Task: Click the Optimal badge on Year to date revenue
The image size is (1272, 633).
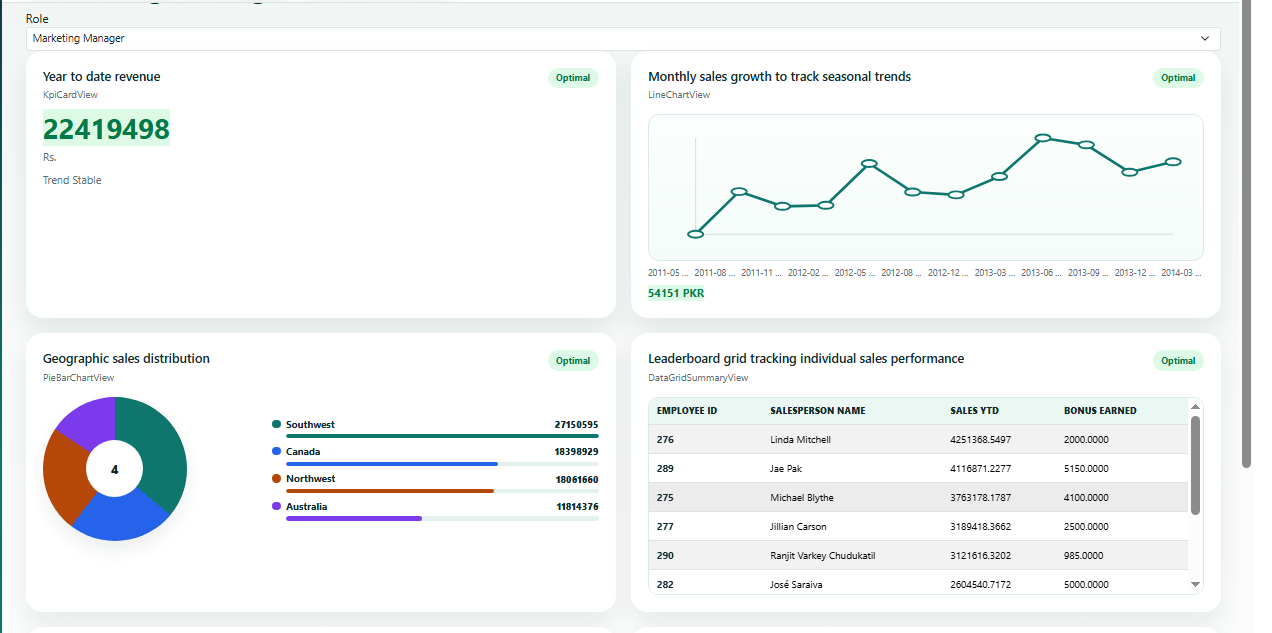Action: [x=573, y=78]
